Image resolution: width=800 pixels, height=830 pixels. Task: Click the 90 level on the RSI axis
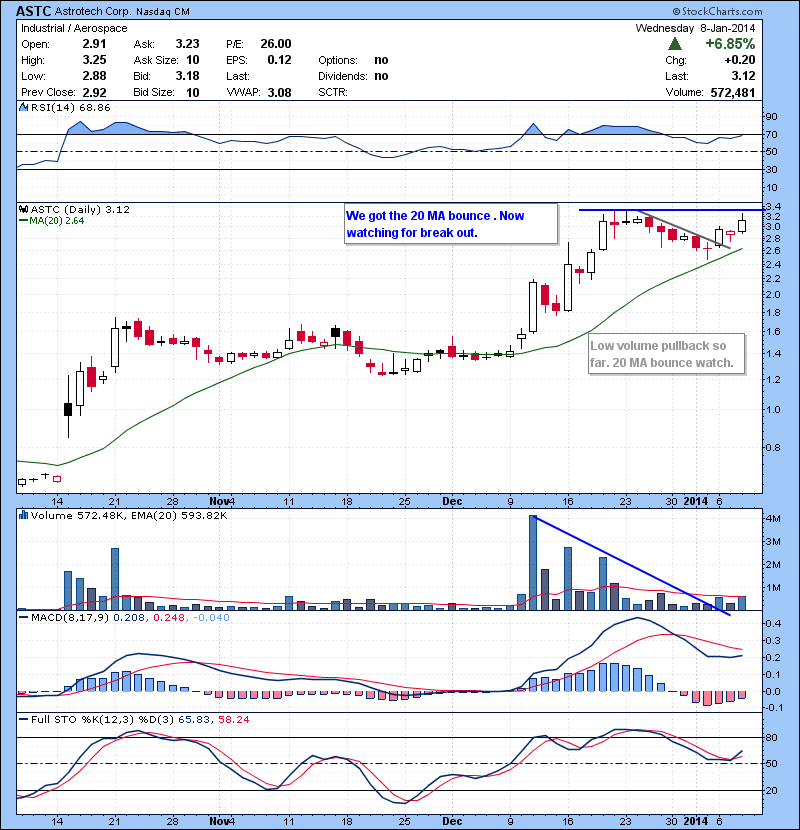point(771,116)
